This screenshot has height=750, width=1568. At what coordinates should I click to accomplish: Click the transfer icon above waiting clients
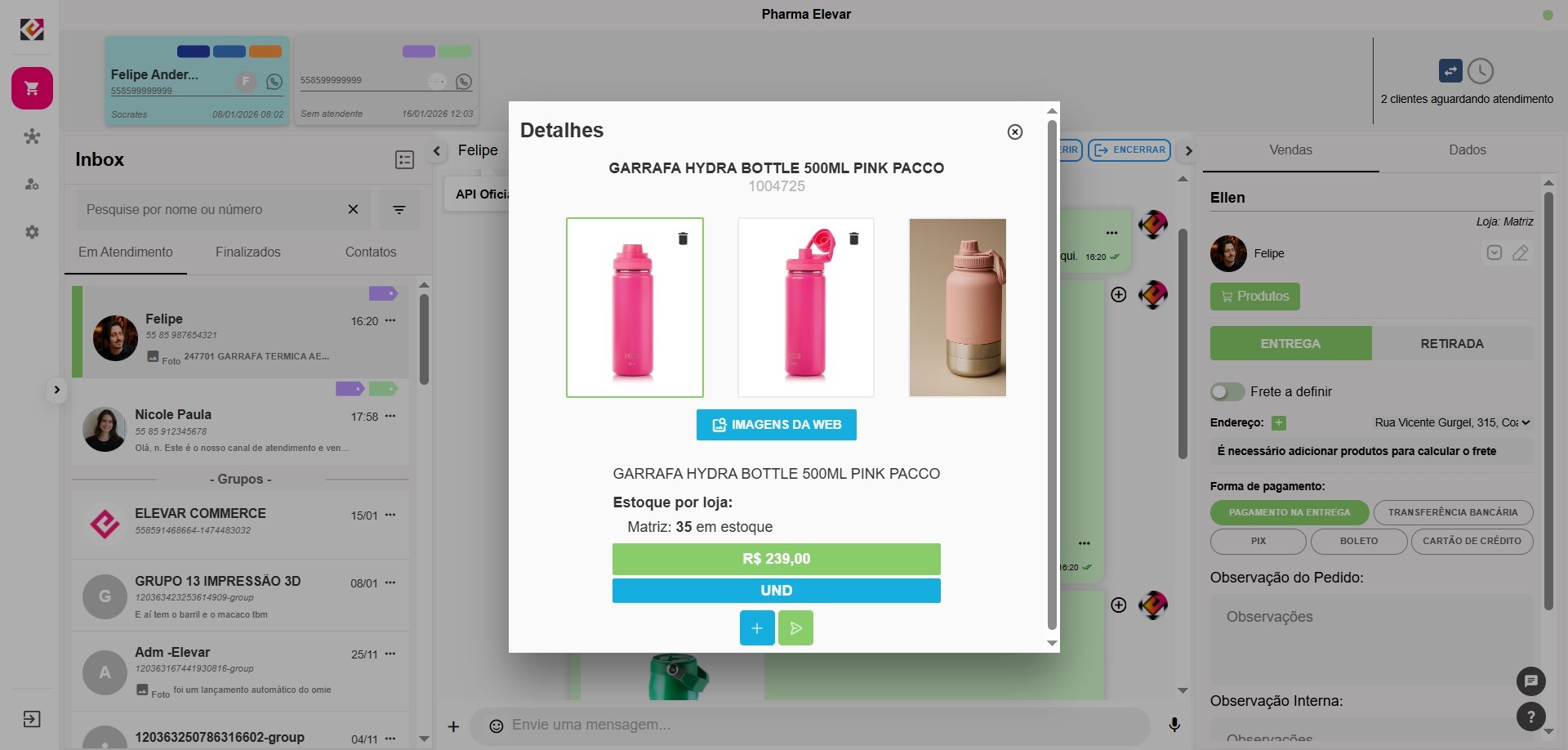click(1450, 71)
